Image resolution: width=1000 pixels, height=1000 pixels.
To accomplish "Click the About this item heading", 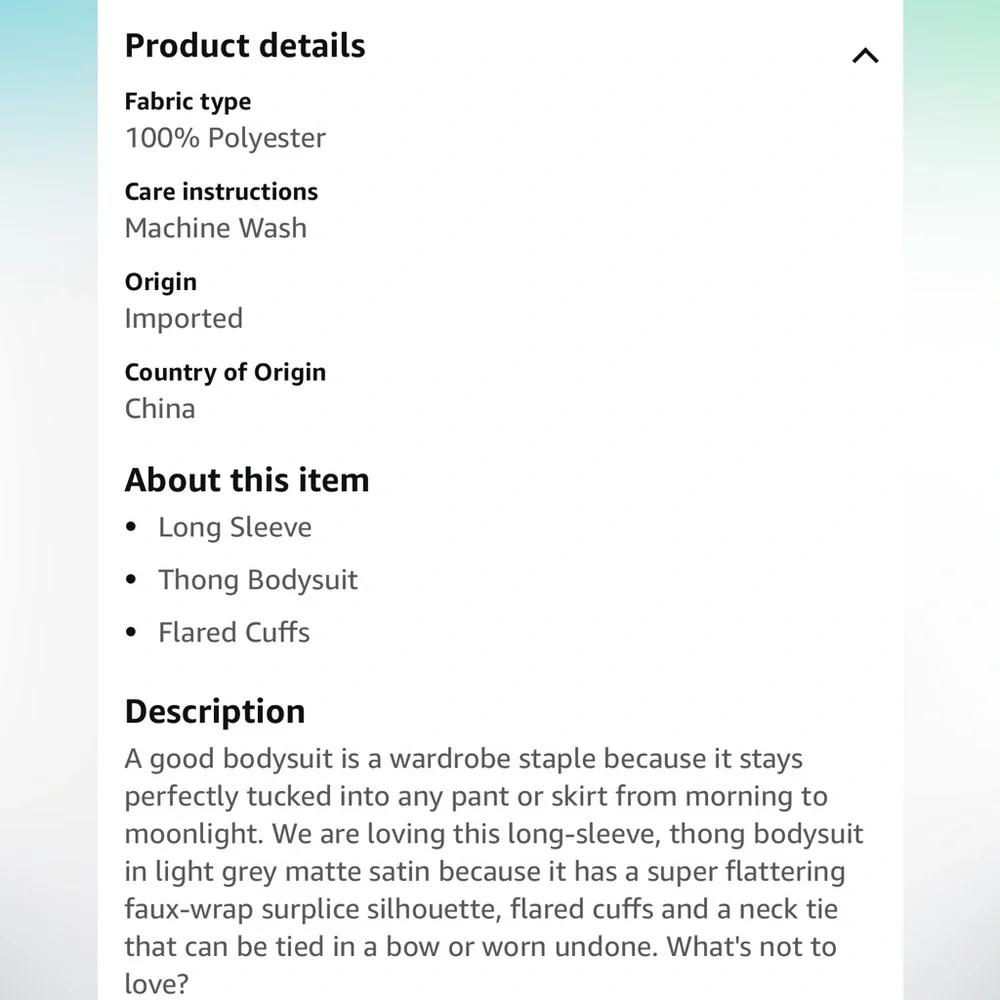I will [x=247, y=480].
